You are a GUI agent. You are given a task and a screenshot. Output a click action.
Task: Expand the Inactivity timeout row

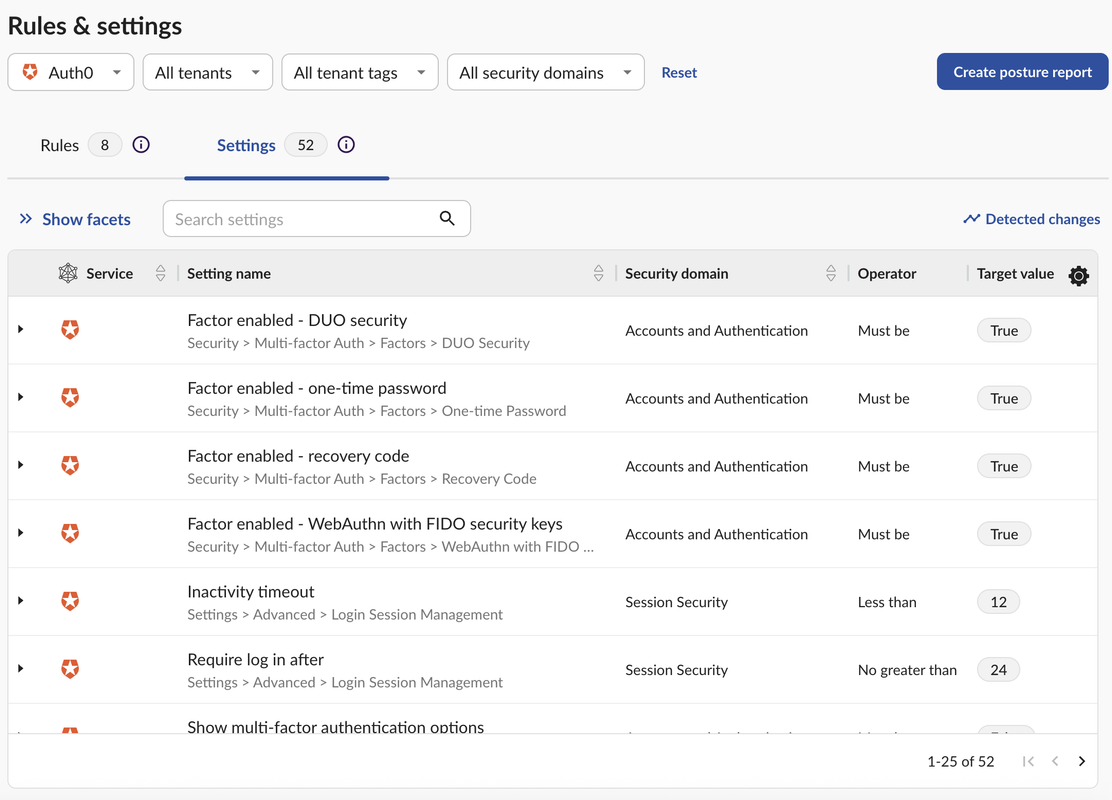point(21,601)
